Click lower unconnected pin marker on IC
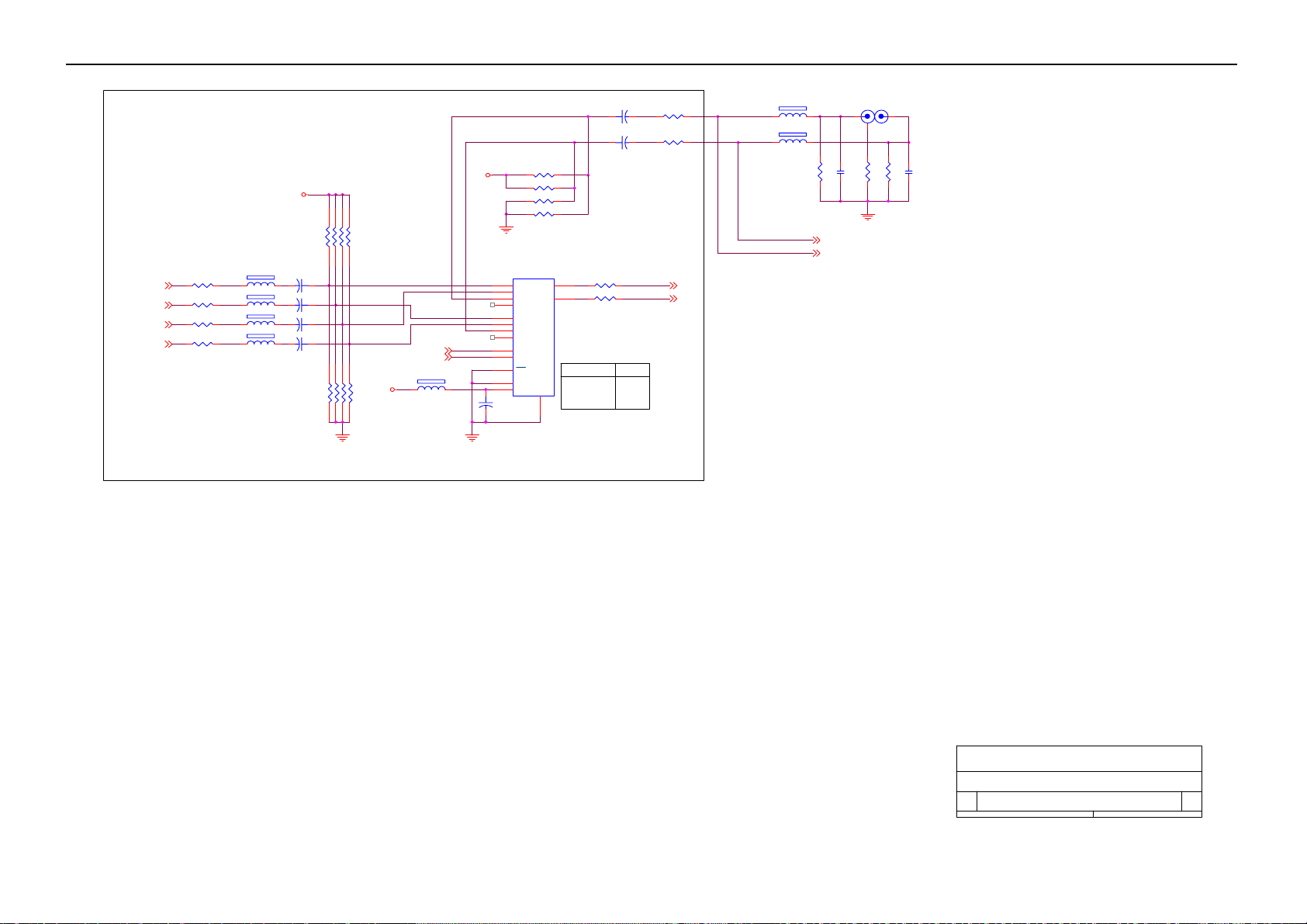 pyautogui.click(x=493, y=338)
